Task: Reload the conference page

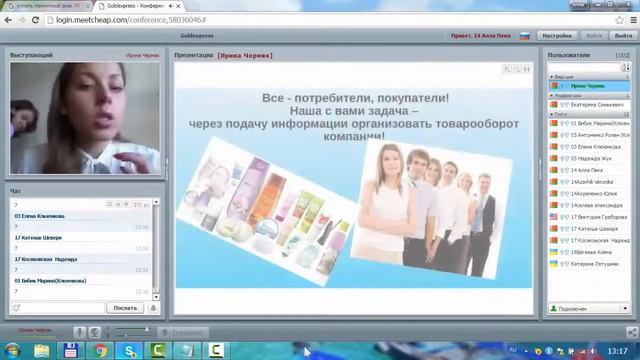Action: click(35, 20)
